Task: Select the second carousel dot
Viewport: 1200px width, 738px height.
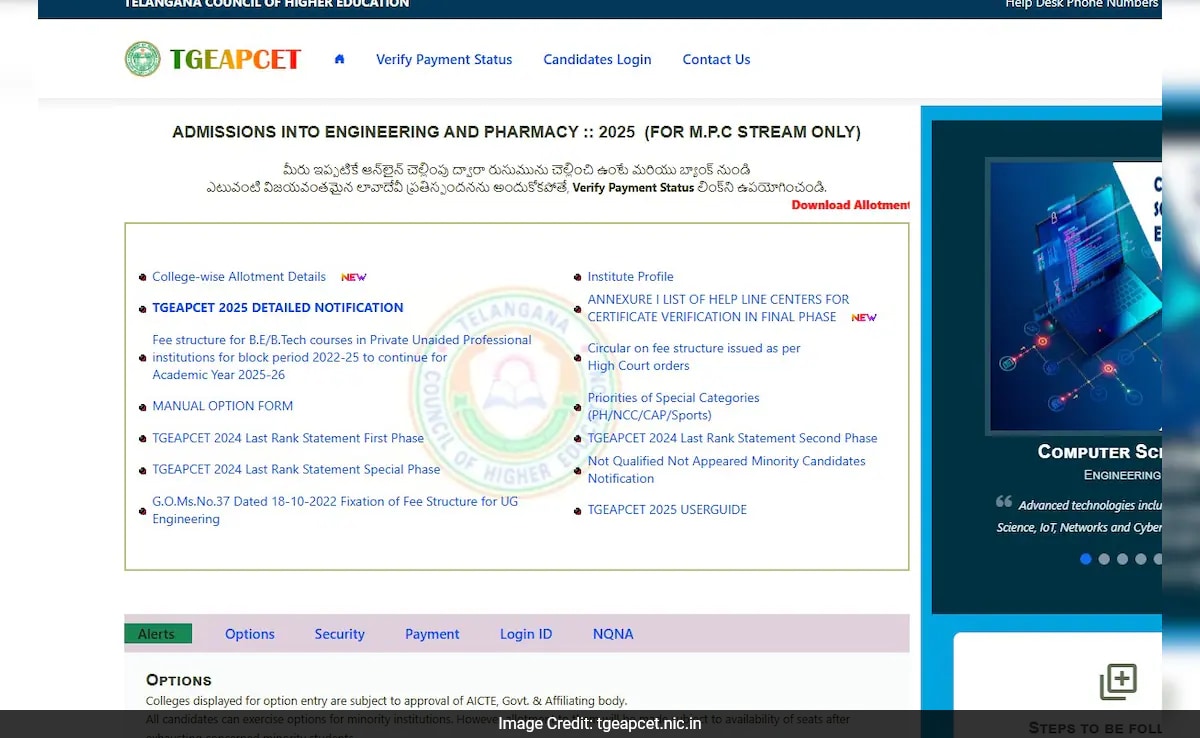Action: (1104, 559)
